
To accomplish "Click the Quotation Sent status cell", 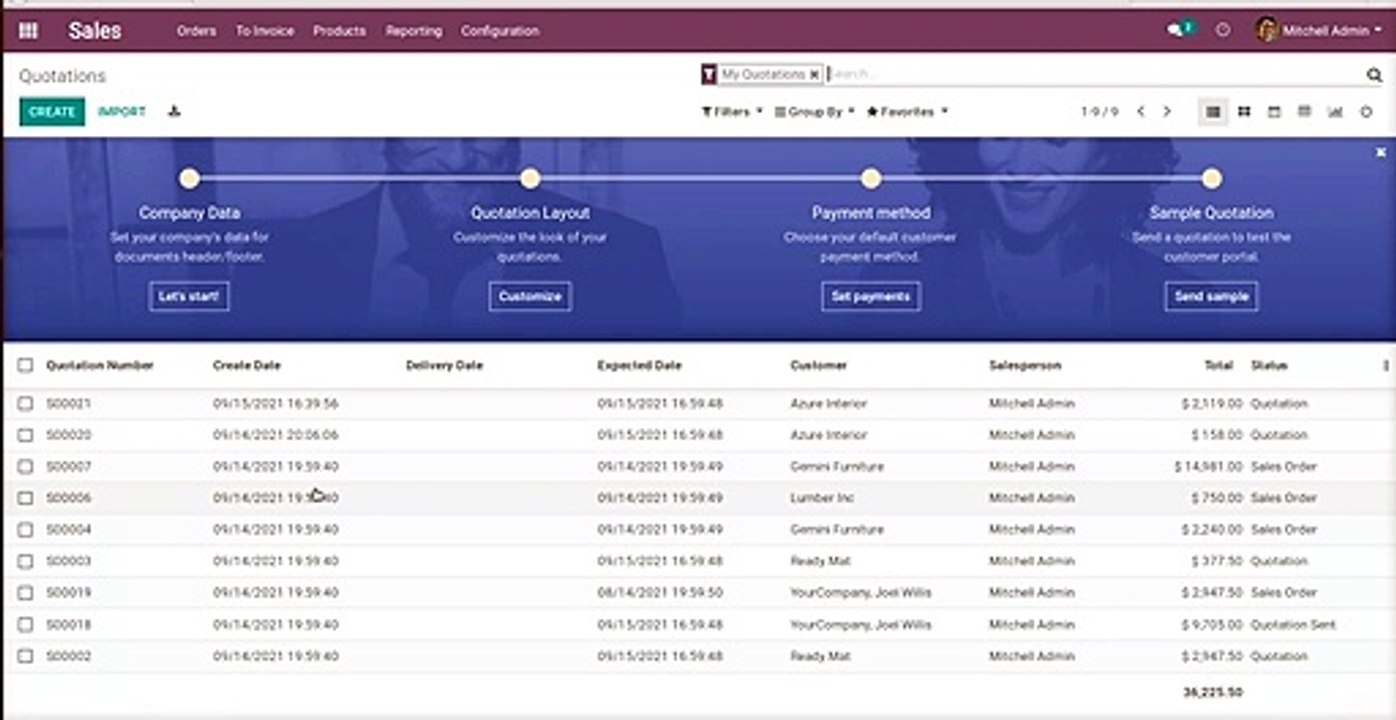I will pyautogui.click(x=1293, y=624).
